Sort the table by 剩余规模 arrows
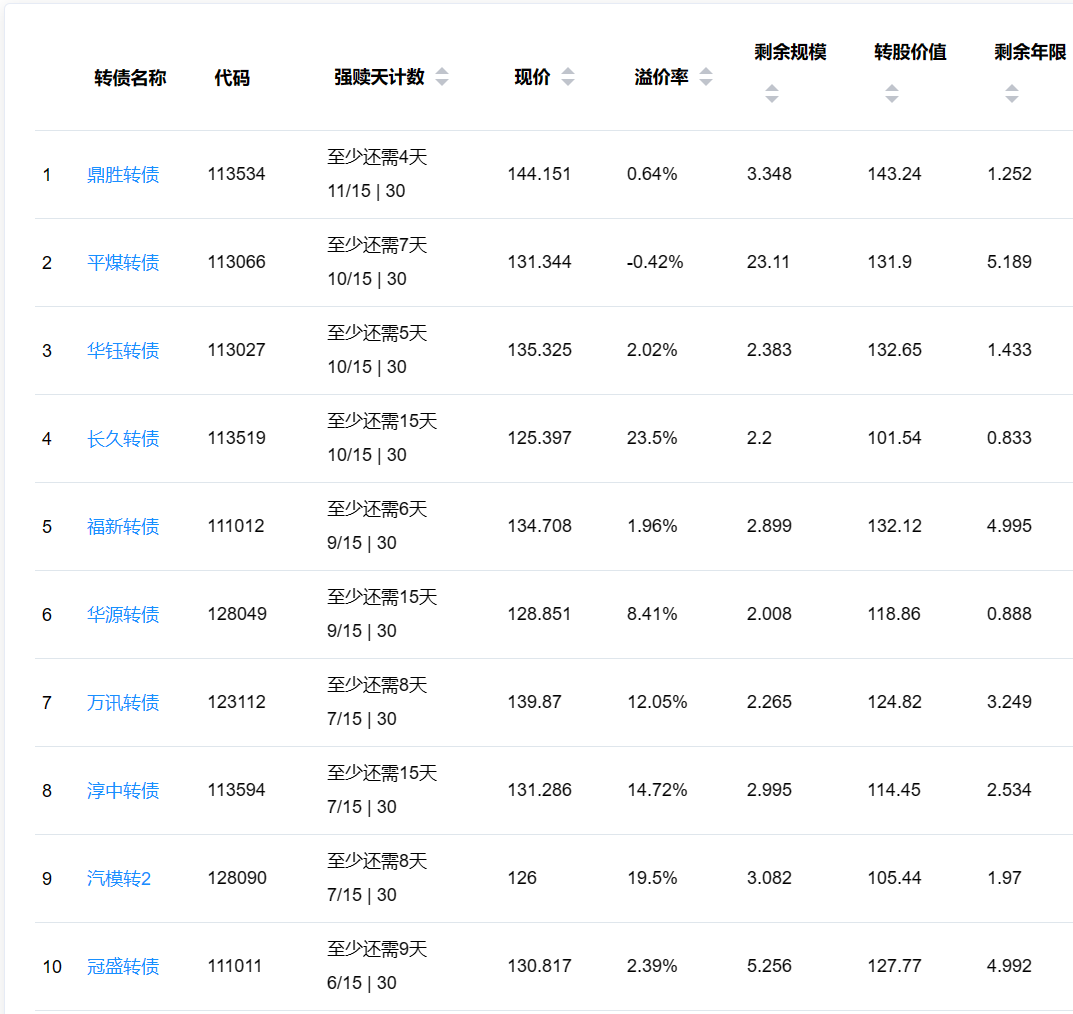Viewport: 1073px width, 1014px height. click(771, 94)
